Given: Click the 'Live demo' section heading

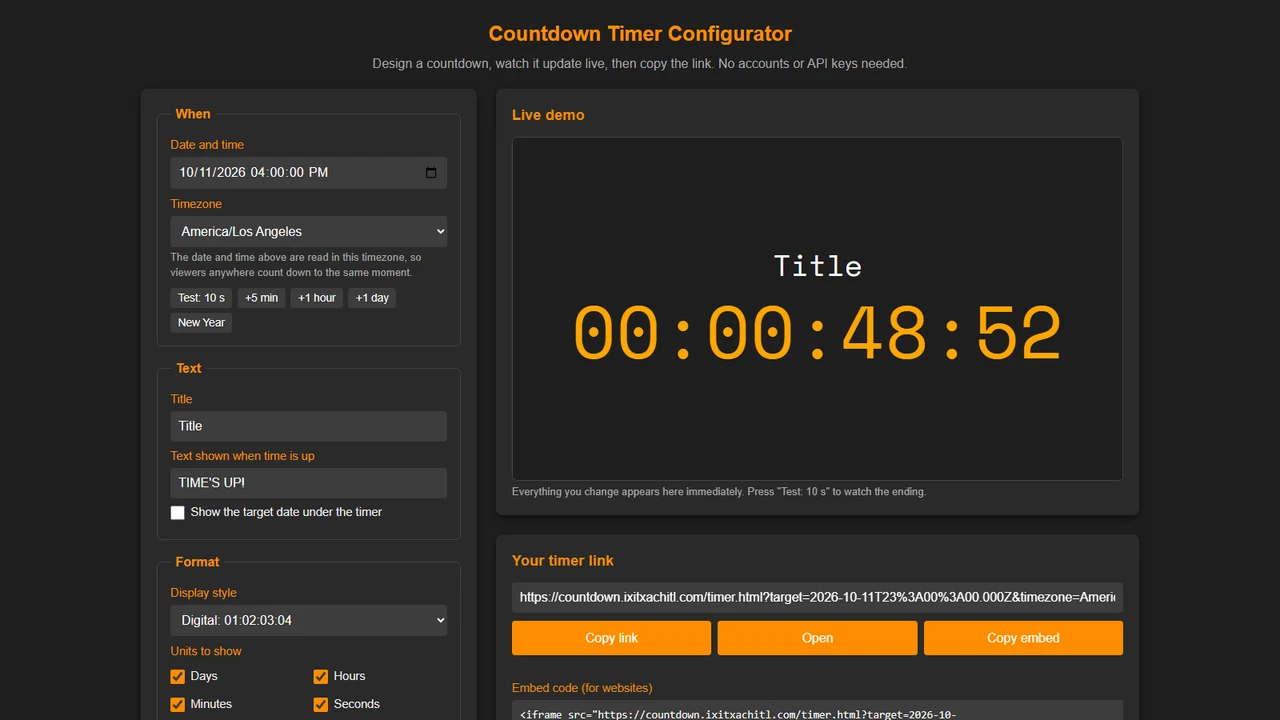Looking at the screenshot, I should [548, 115].
